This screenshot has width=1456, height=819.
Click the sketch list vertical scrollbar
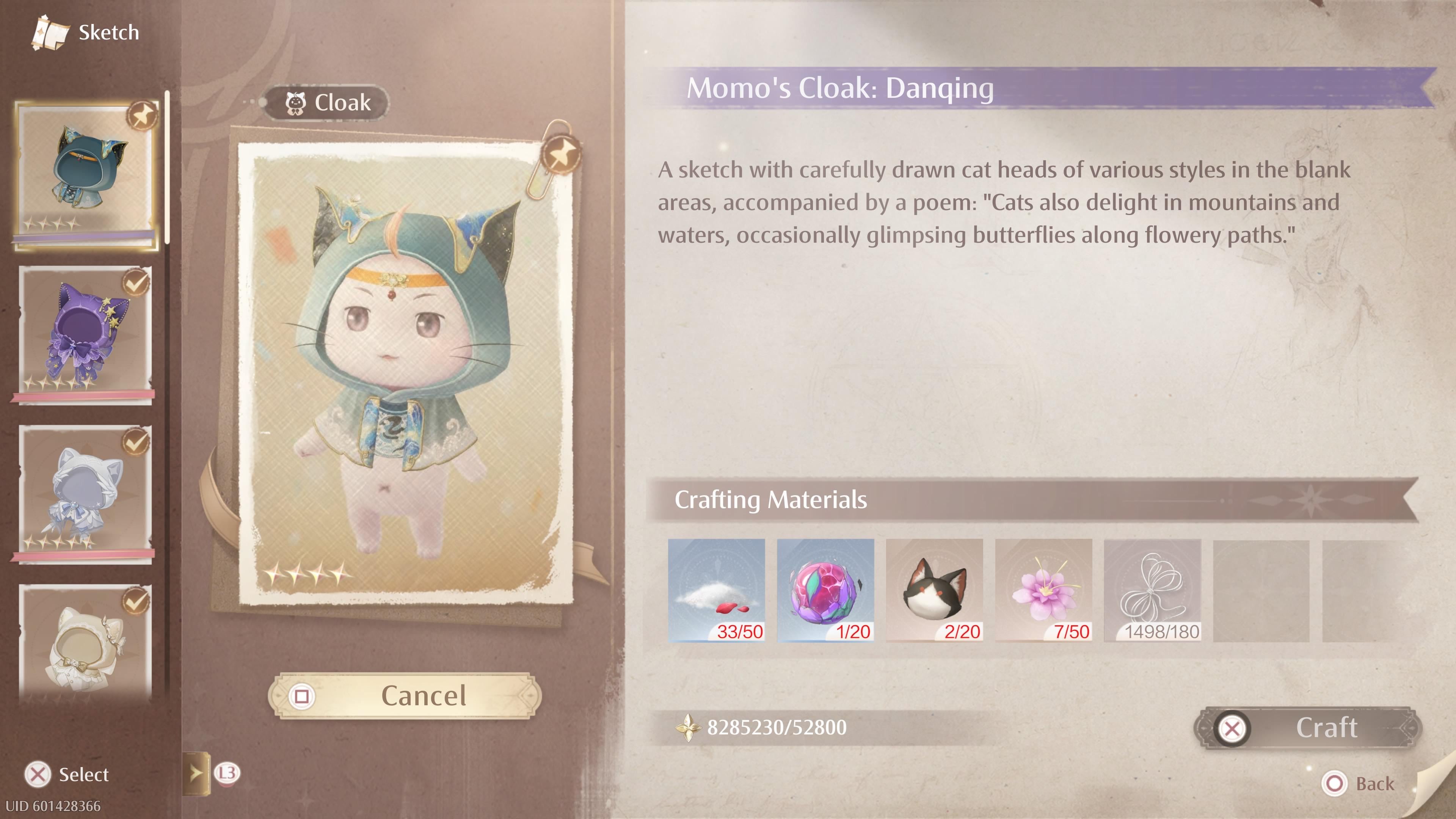(167, 167)
